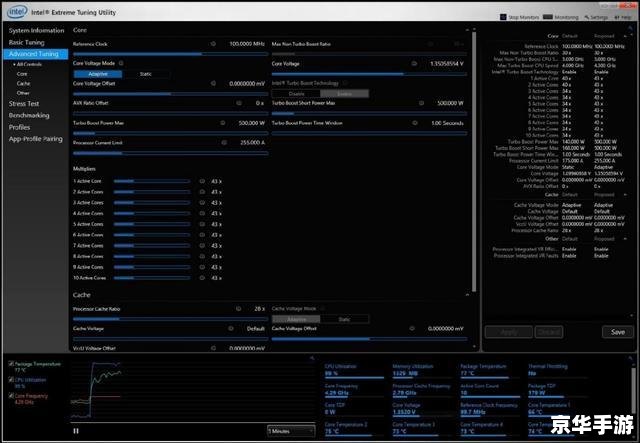The width and height of the screenshot is (640, 443).
Task: Click the info icon for 3 Active Cores multiplier
Action: pyautogui.click(x=202, y=203)
